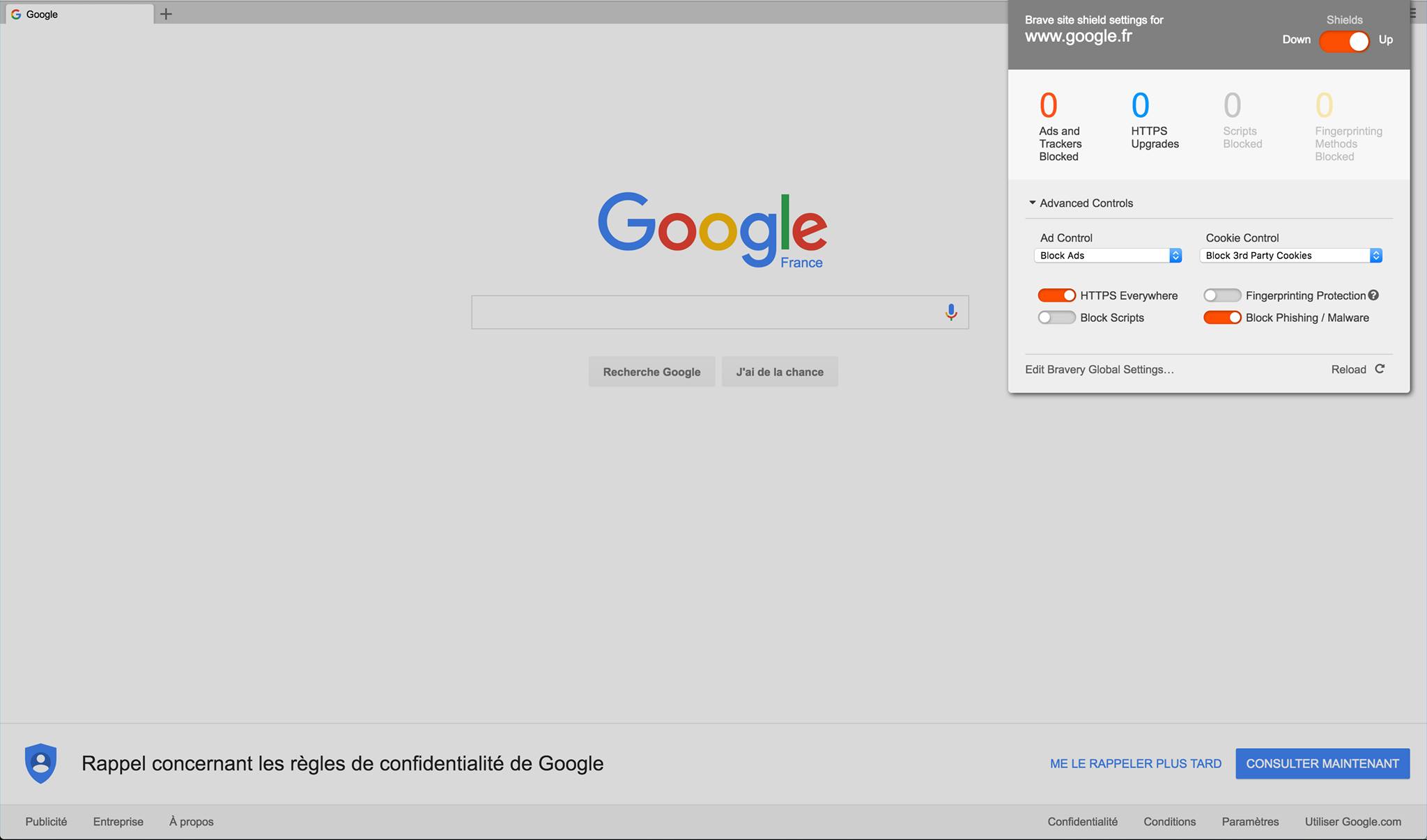Open the Cookie Control dropdown

(x=1290, y=256)
